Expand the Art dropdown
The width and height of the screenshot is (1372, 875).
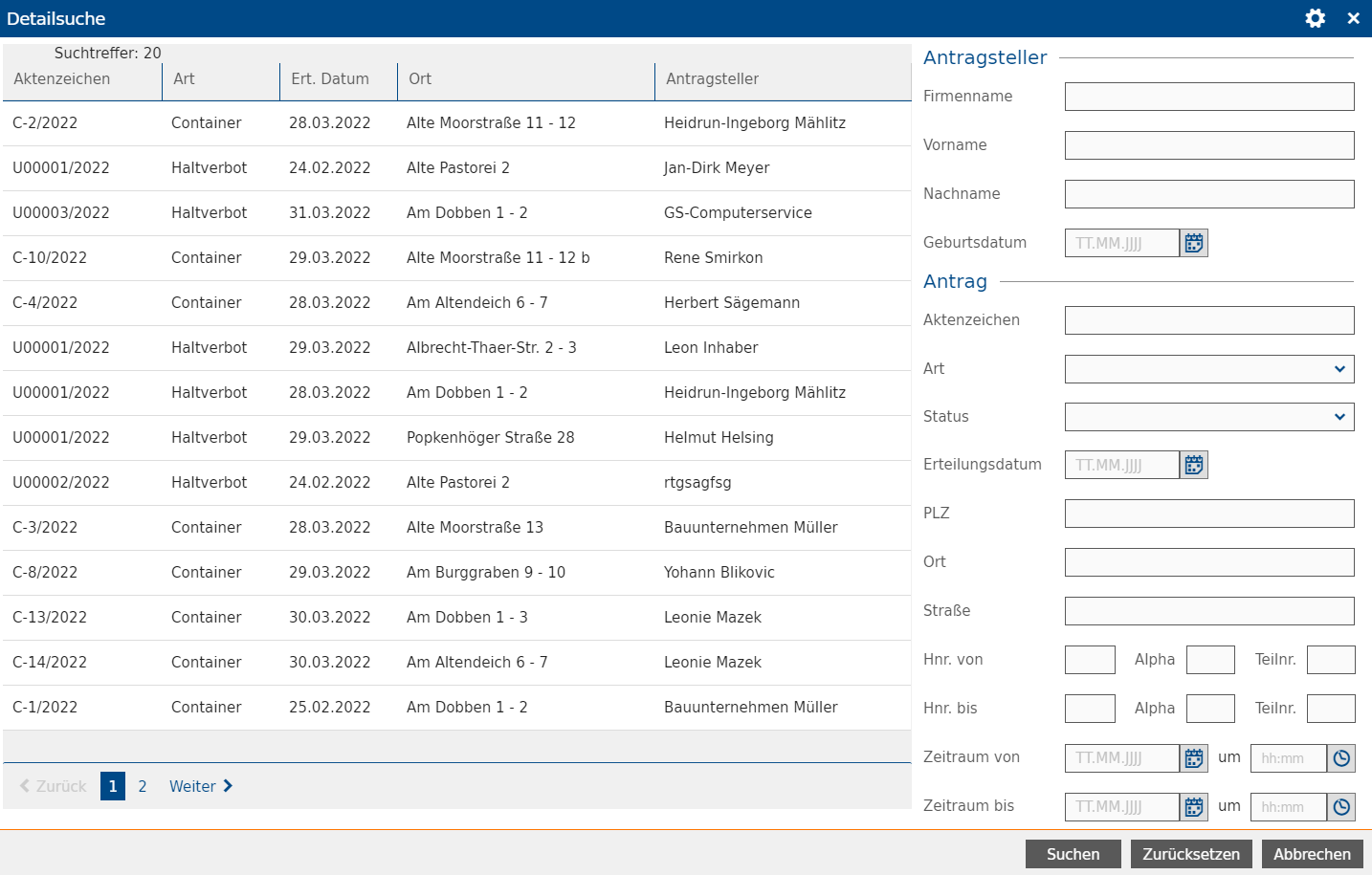coord(1208,369)
